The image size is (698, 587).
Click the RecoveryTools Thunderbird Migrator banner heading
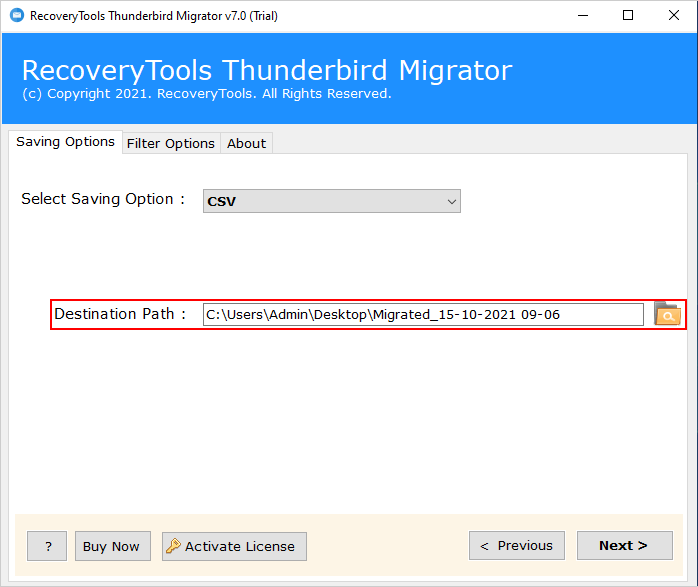click(267, 70)
